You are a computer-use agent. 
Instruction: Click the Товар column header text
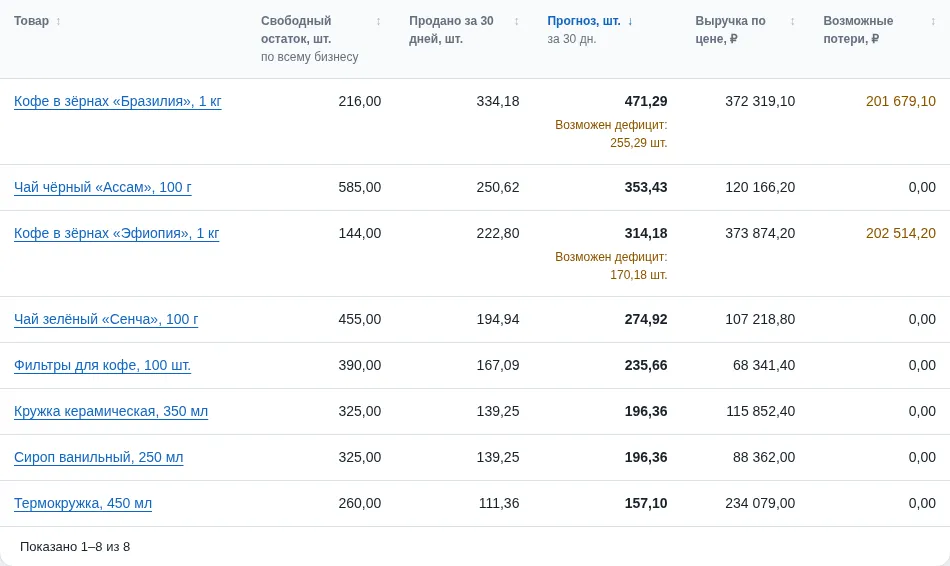pyautogui.click(x=32, y=21)
